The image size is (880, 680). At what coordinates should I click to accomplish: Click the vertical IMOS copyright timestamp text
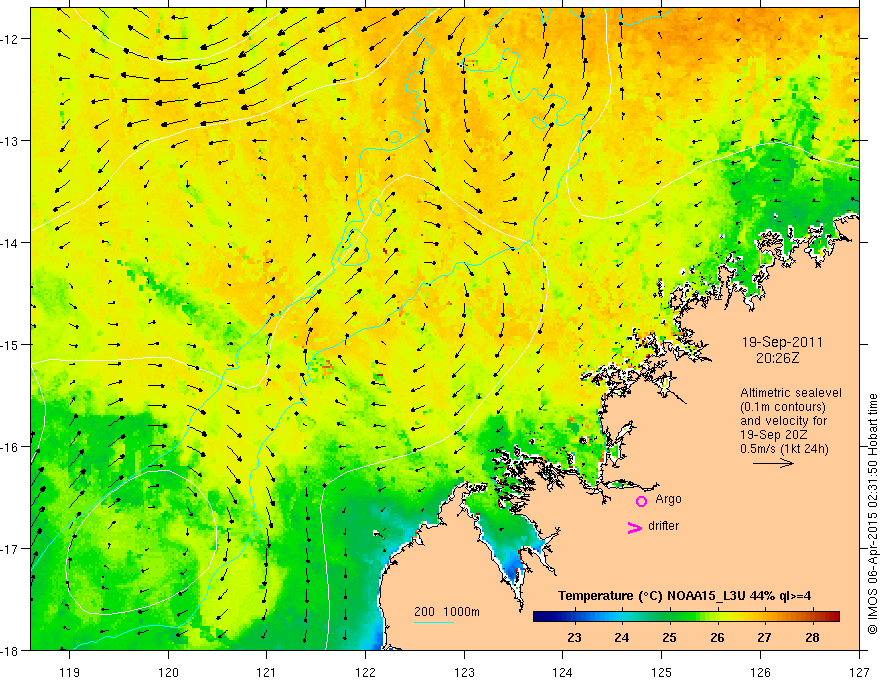coord(872,514)
